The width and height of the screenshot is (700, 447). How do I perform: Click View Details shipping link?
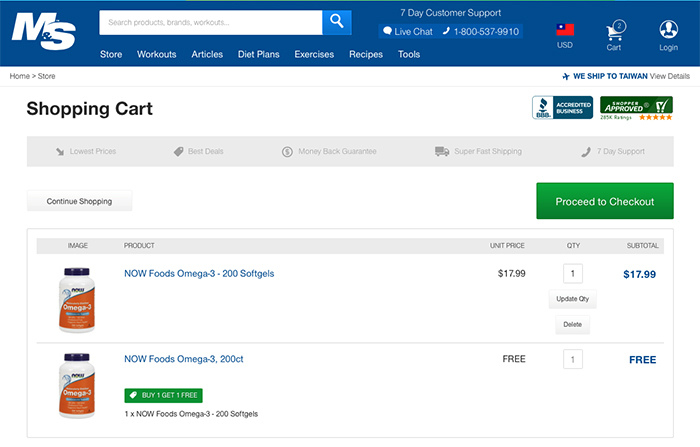point(670,76)
